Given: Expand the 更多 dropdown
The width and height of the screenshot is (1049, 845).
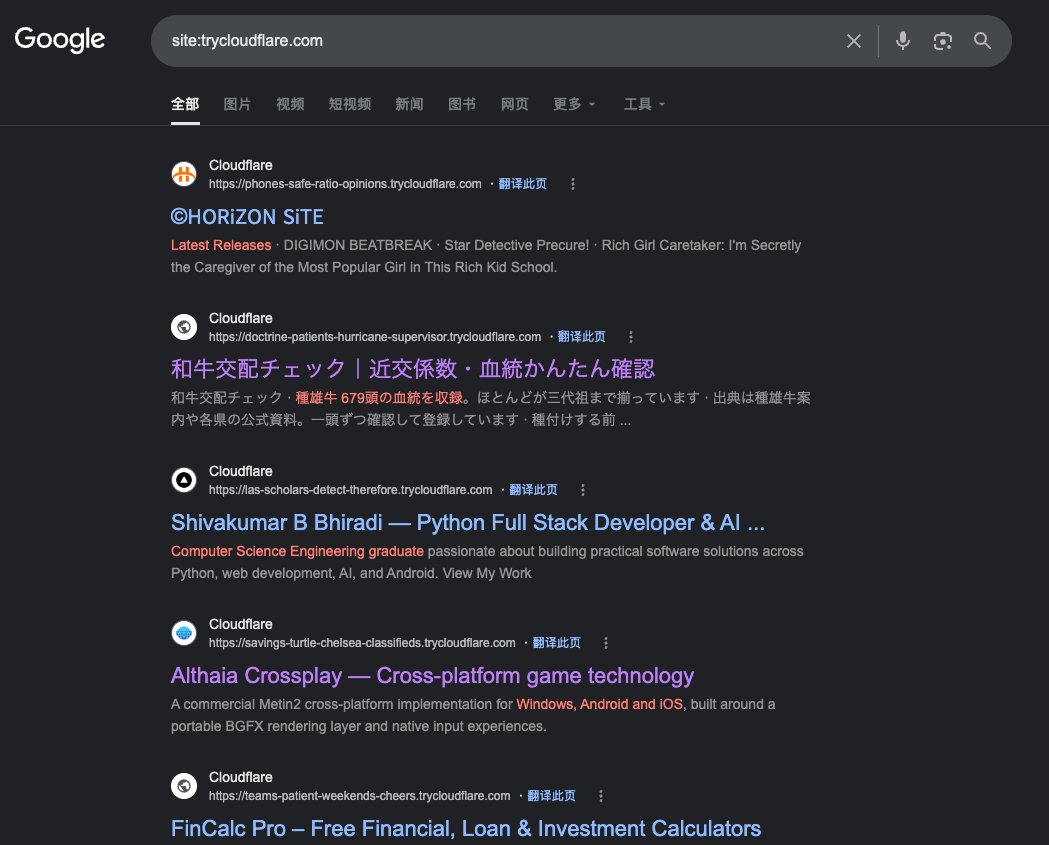Looking at the screenshot, I should [x=574, y=104].
